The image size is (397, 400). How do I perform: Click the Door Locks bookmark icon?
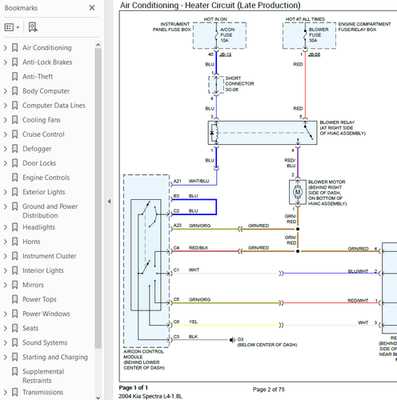pos(15,163)
